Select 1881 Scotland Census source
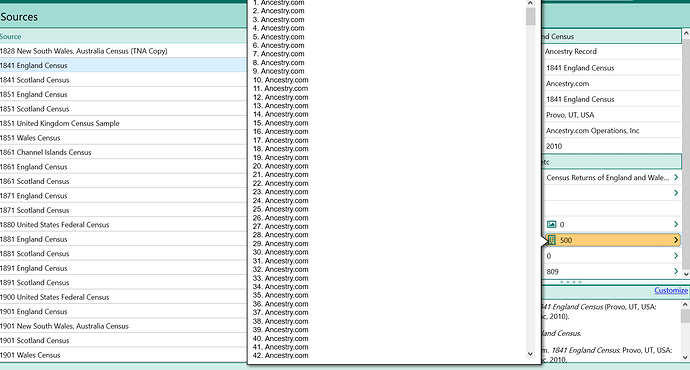The image size is (690, 370). click(x=123, y=254)
